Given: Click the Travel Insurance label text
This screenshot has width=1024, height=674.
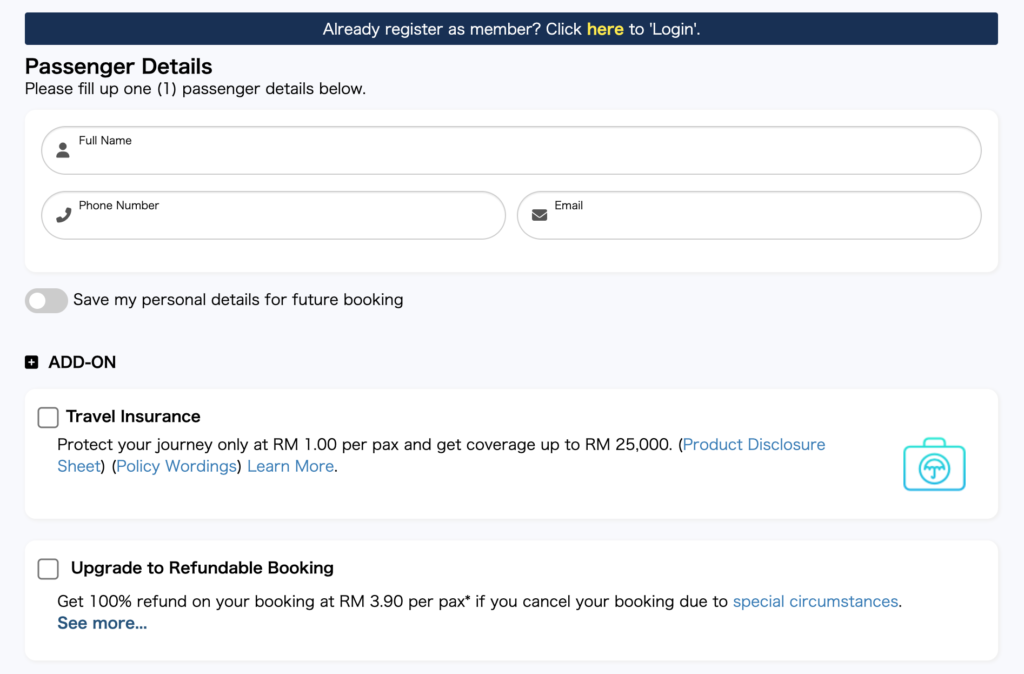Looking at the screenshot, I should pos(133,417).
